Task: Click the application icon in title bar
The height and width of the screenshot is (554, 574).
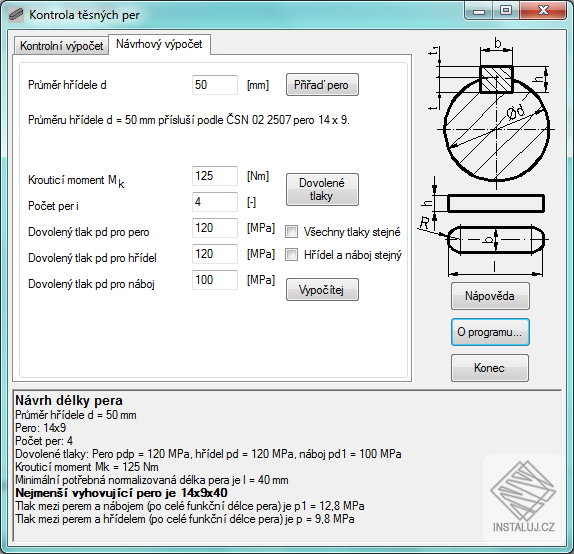Action: pyautogui.click(x=16, y=15)
